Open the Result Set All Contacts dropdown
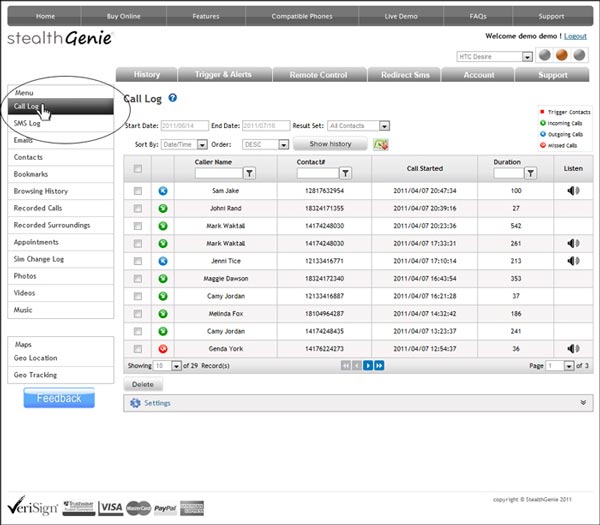This screenshot has height=525, width=600. tap(359, 126)
